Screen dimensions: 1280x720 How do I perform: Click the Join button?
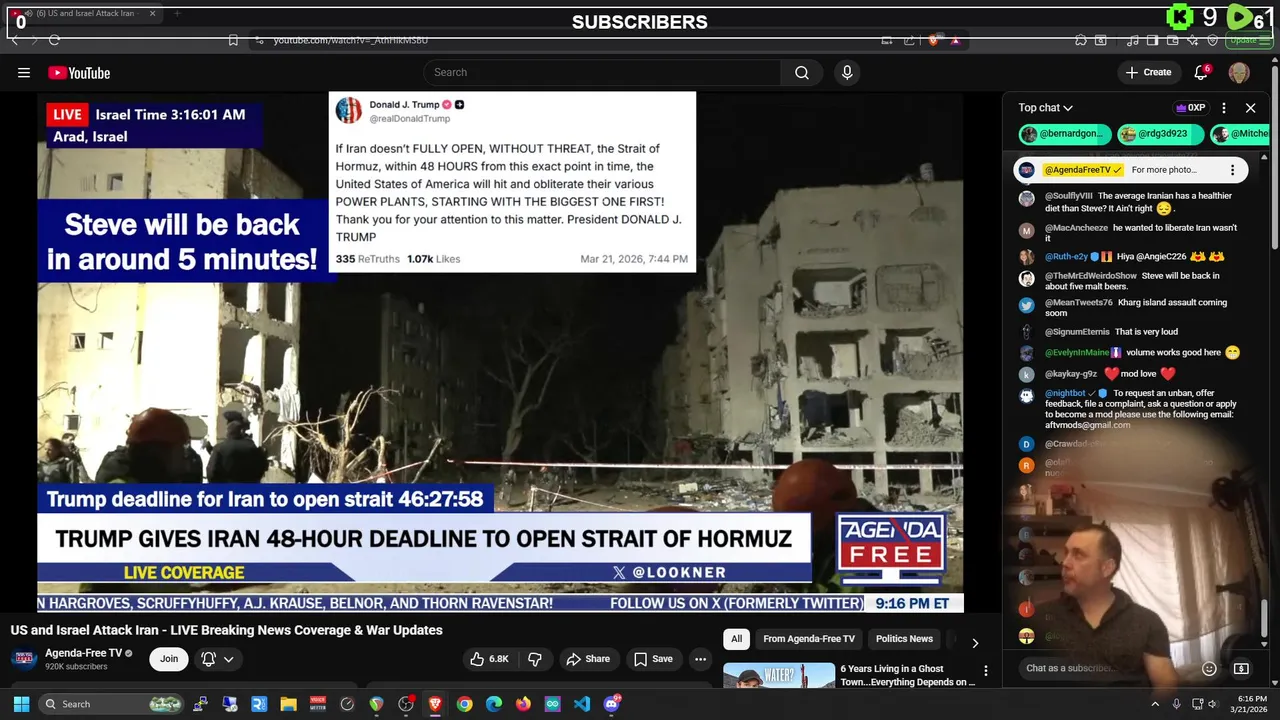(169, 659)
